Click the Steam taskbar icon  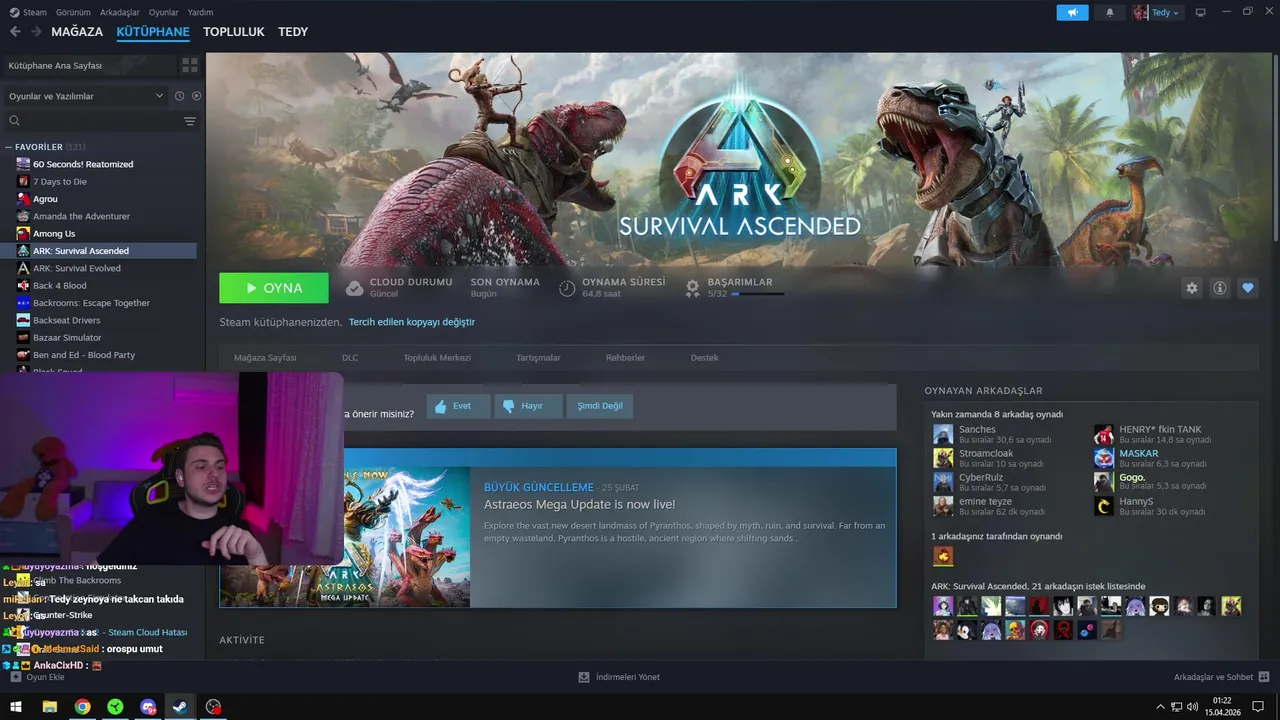[x=180, y=707]
